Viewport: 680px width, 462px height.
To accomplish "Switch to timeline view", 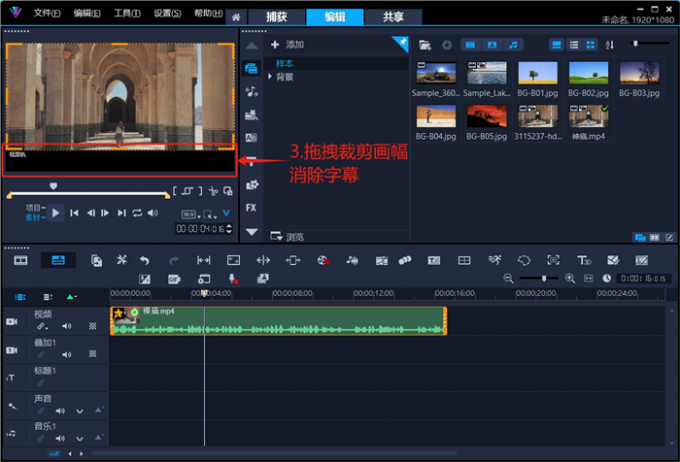I will 58,260.
